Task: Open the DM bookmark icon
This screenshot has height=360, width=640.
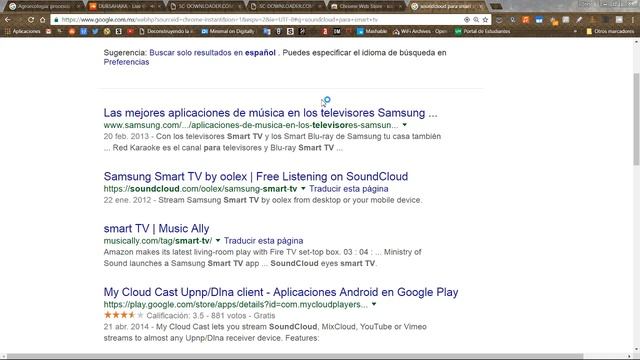Action: (x=337, y=31)
